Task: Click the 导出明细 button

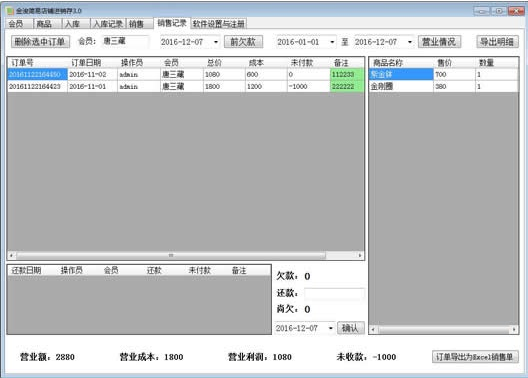Action: (497, 42)
